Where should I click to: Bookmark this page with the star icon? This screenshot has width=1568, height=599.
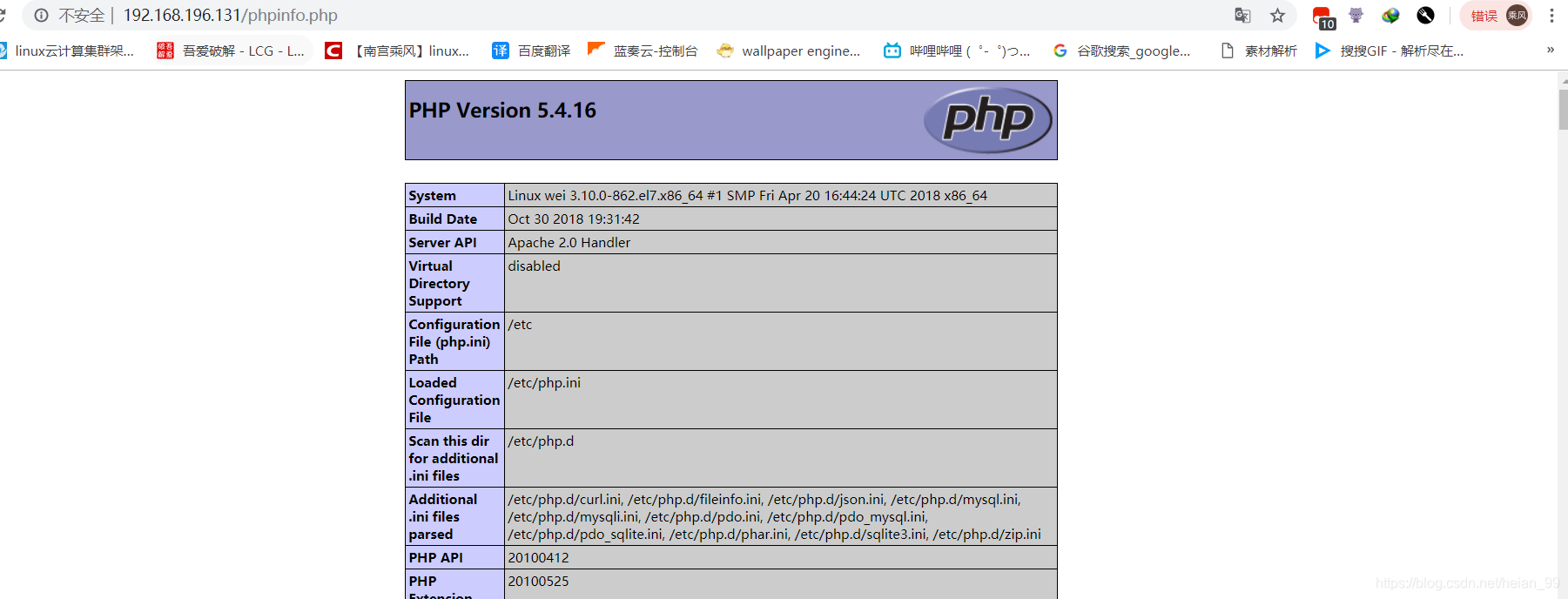point(1277,15)
